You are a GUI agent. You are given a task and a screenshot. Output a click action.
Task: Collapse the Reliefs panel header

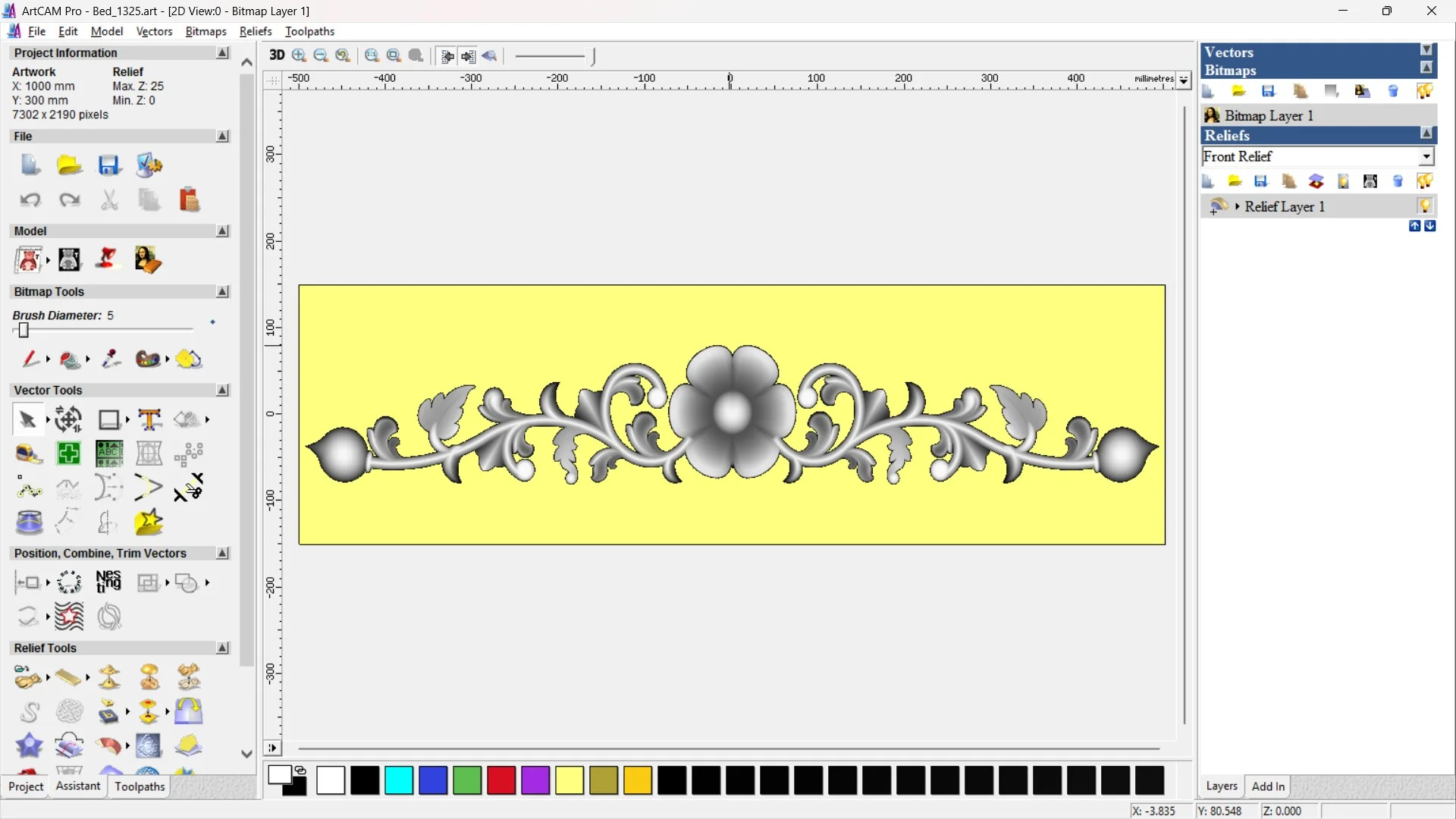(1426, 134)
